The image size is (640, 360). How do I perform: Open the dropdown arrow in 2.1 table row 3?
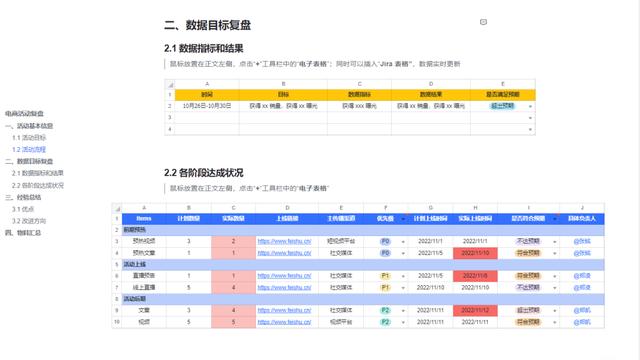point(530,118)
